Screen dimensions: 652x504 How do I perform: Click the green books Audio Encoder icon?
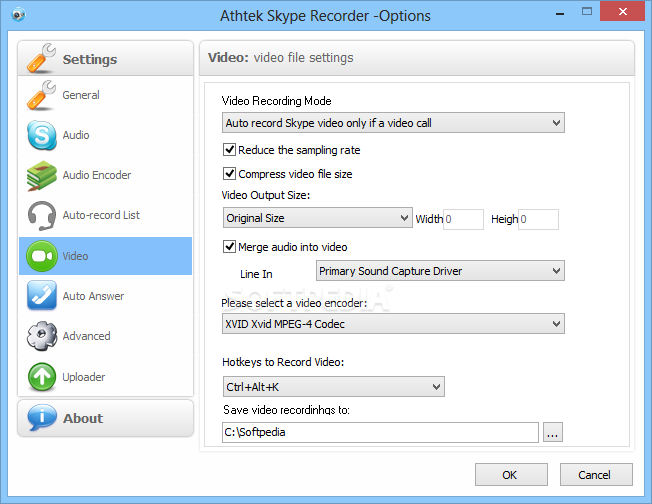pos(42,175)
